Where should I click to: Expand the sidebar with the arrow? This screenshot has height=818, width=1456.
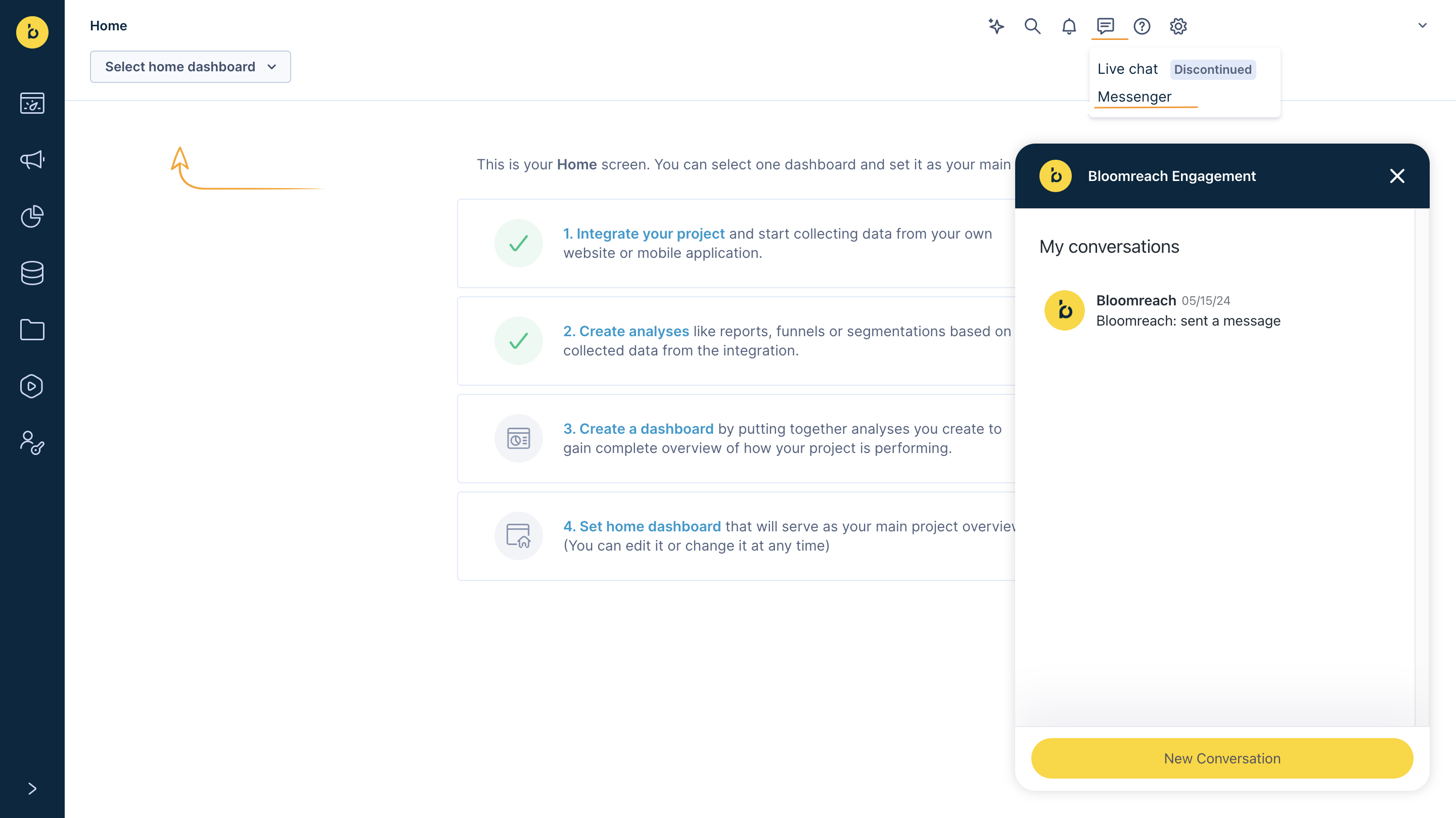[32, 789]
